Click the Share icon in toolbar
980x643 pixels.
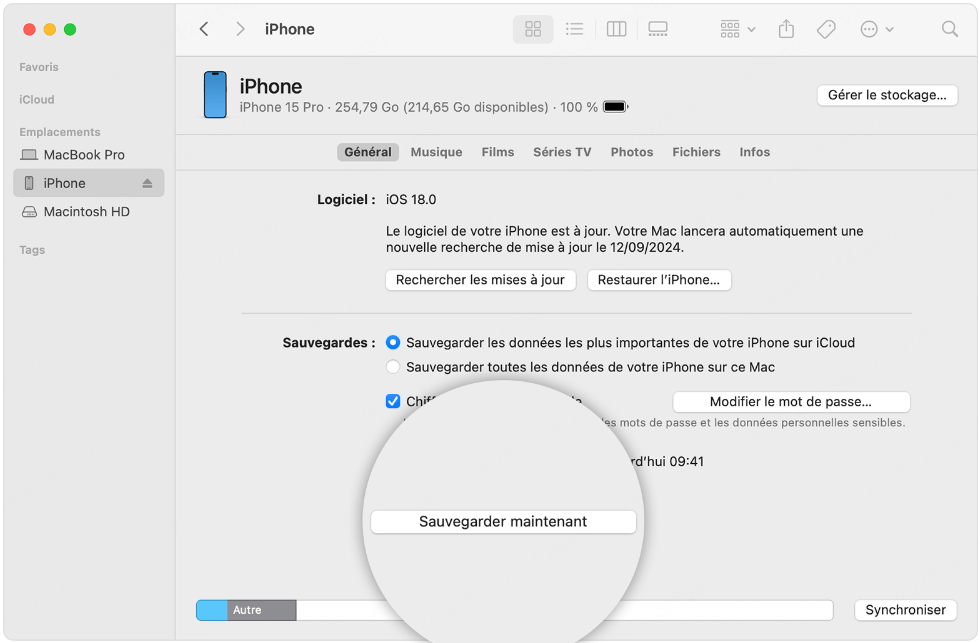(786, 29)
